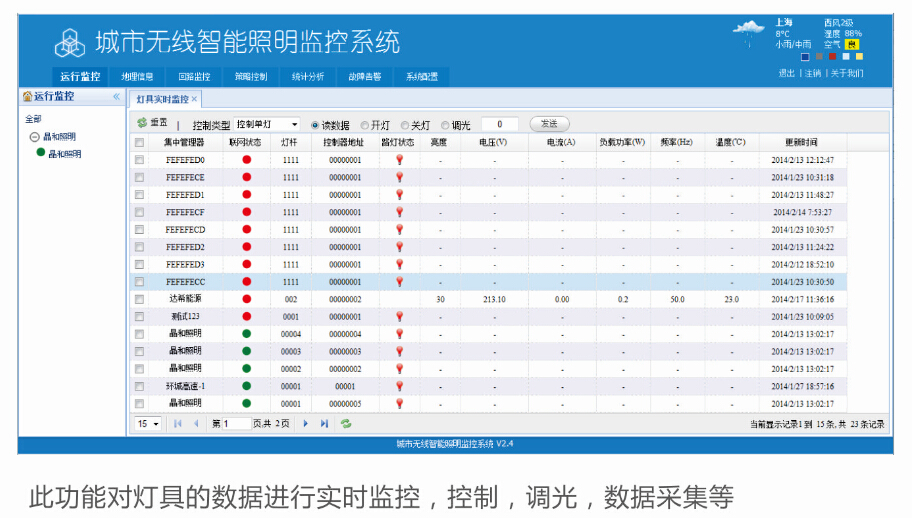Image resolution: width=912 pixels, height=518 pixels.
Task: Select the 关灯 radio button
Action: coord(405,125)
